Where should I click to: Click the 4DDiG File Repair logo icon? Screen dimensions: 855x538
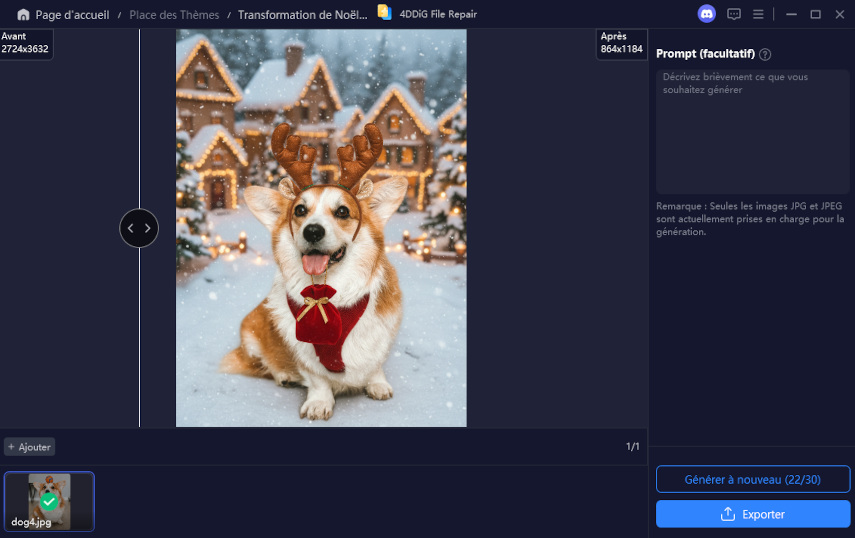(x=384, y=13)
